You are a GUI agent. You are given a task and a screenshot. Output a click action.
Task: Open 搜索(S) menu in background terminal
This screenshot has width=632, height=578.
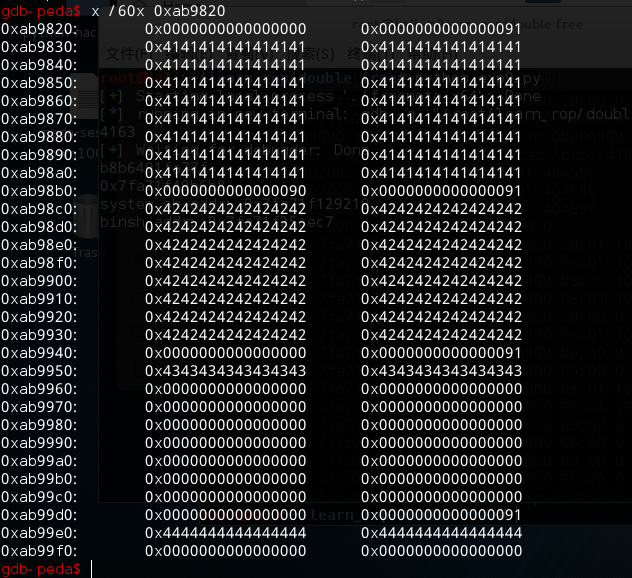click(x=308, y=54)
